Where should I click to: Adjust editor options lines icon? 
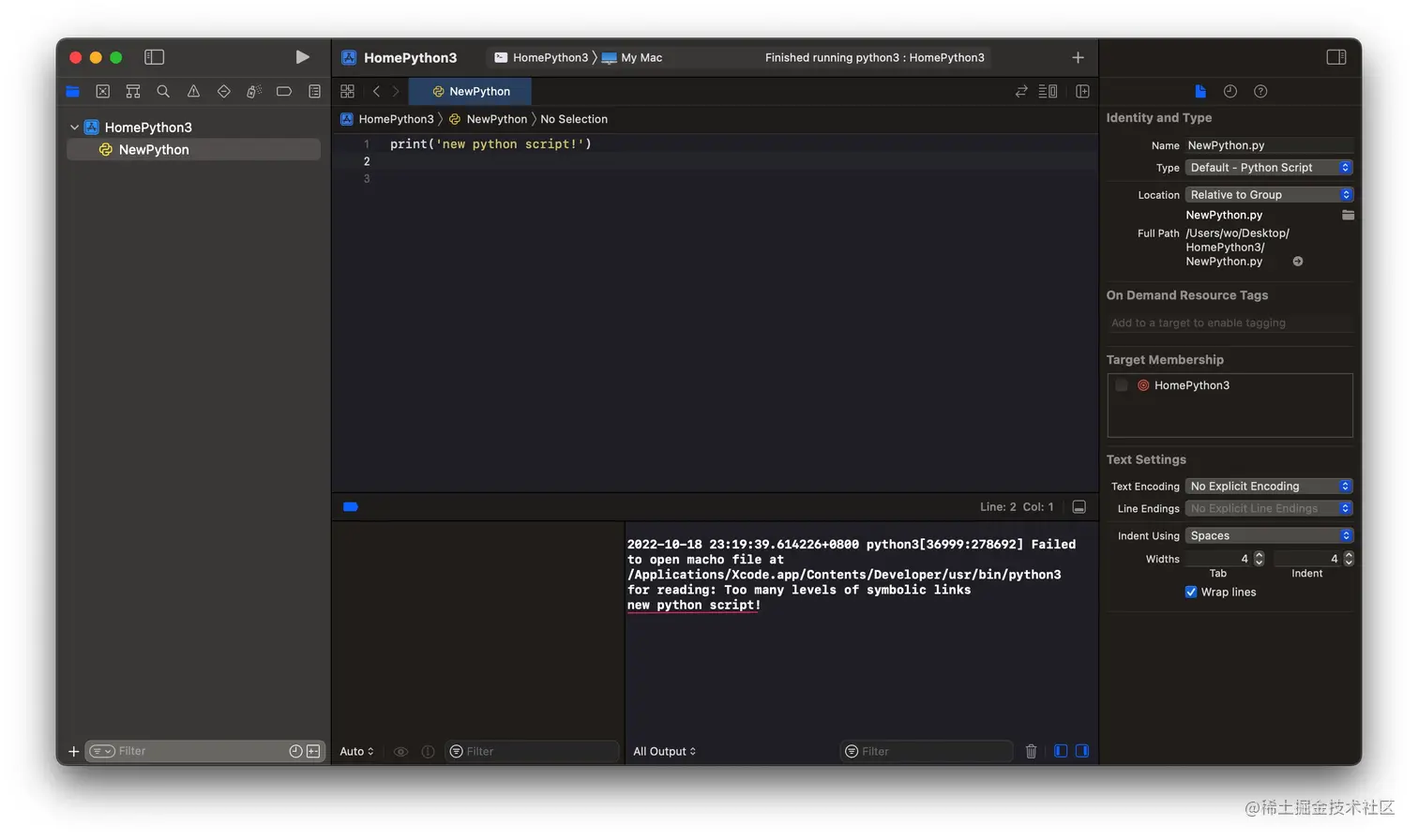click(x=1048, y=91)
